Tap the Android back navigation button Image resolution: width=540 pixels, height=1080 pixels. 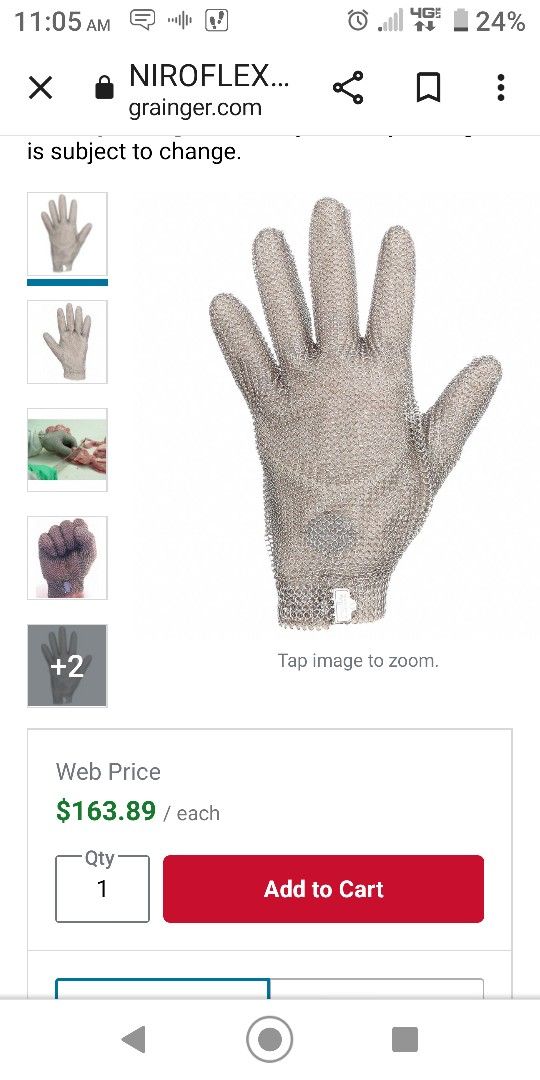pyautogui.click(x=134, y=1039)
